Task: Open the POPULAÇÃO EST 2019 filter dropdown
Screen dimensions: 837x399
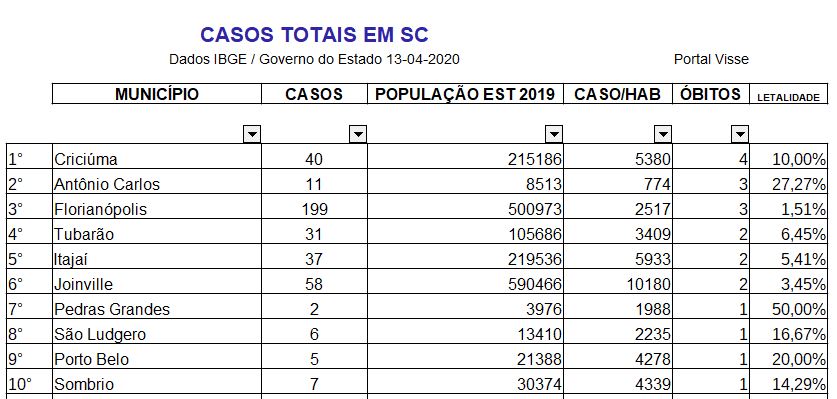Action: (x=554, y=134)
